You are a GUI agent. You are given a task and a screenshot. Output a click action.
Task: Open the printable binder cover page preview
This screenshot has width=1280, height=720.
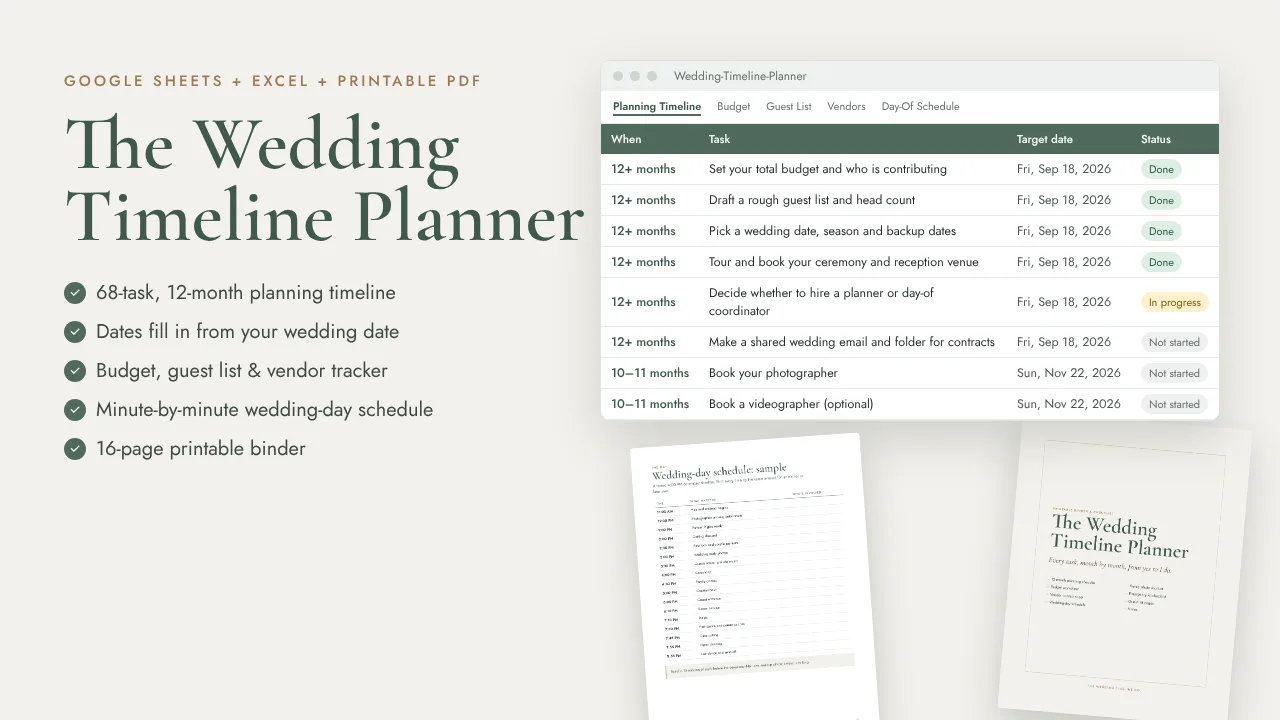point(1125,570)
